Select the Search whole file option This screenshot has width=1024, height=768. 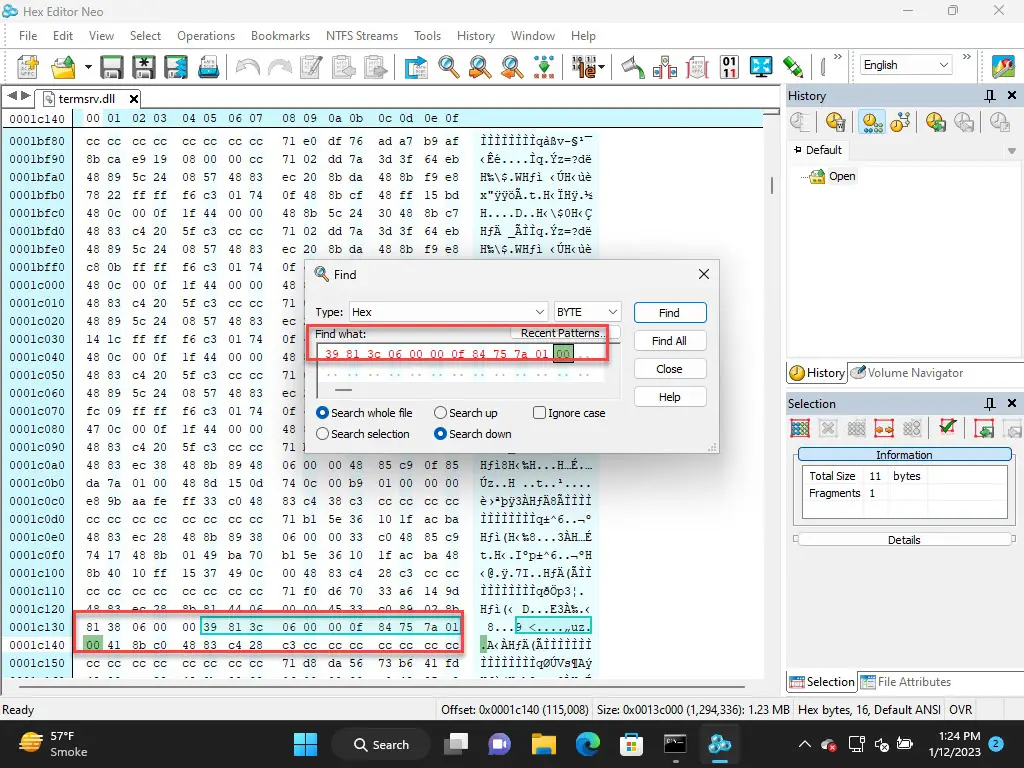click(323, 413)
